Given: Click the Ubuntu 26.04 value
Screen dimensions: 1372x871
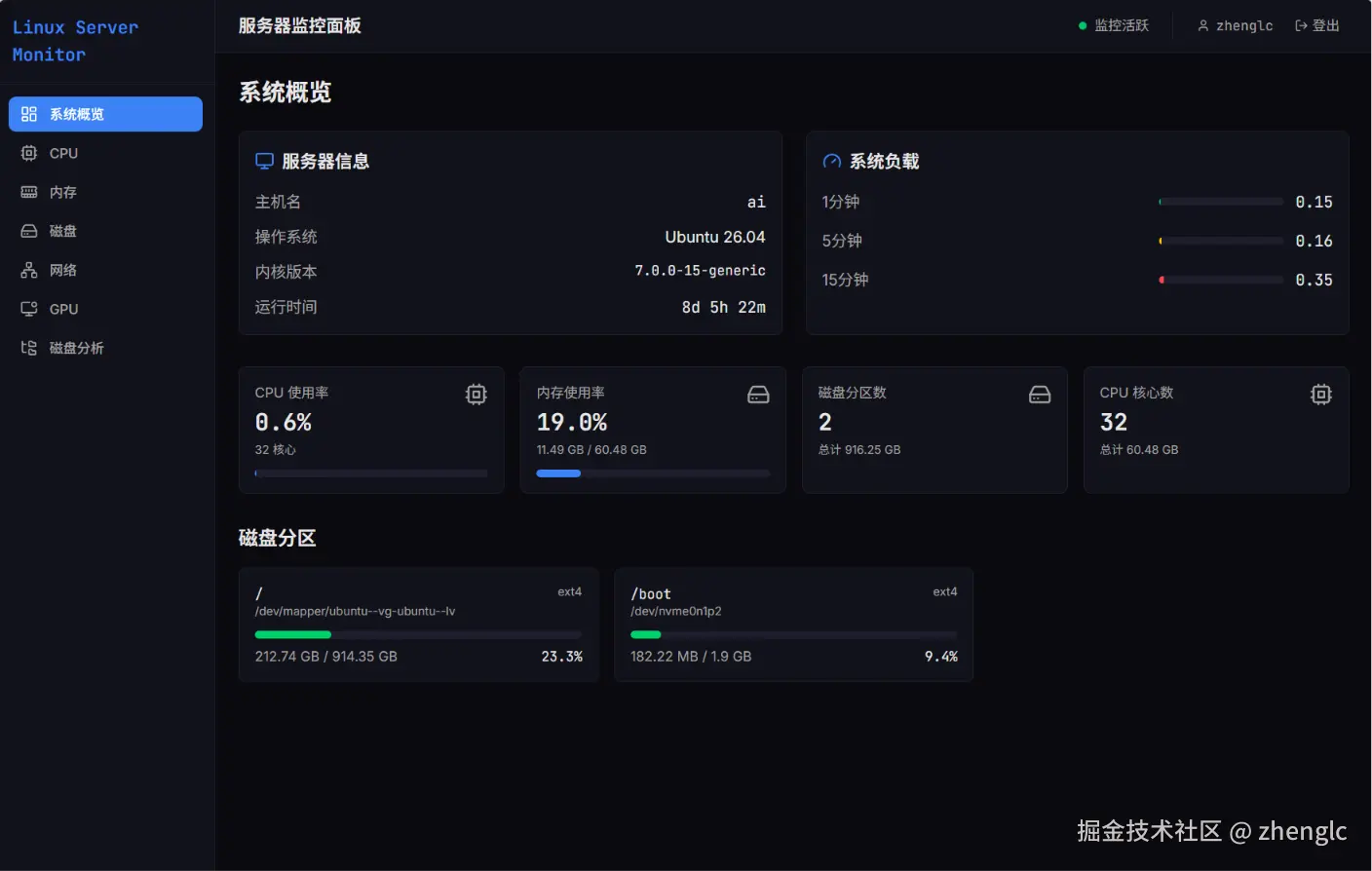Looking at the screenshot, I should (715, 237).
